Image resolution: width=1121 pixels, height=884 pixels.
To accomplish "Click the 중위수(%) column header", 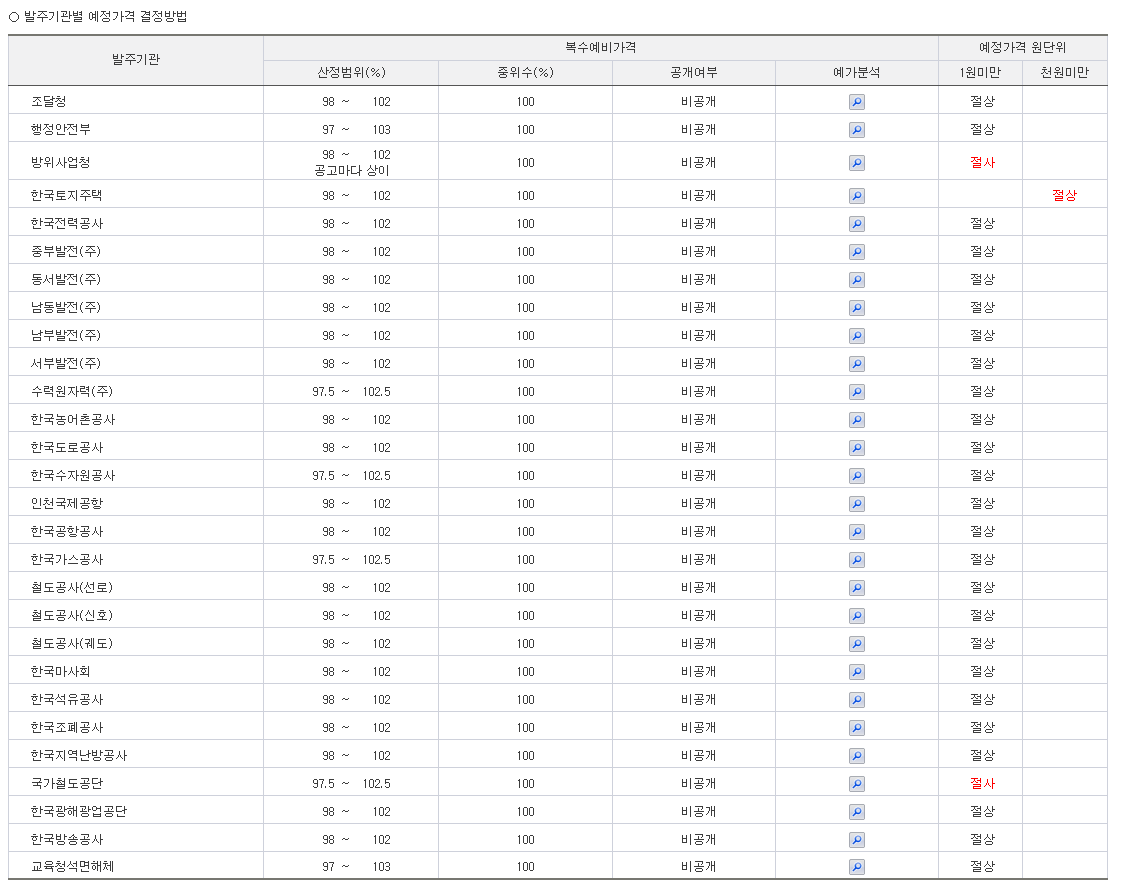I will pyautogui.click(x=525, y=72).
